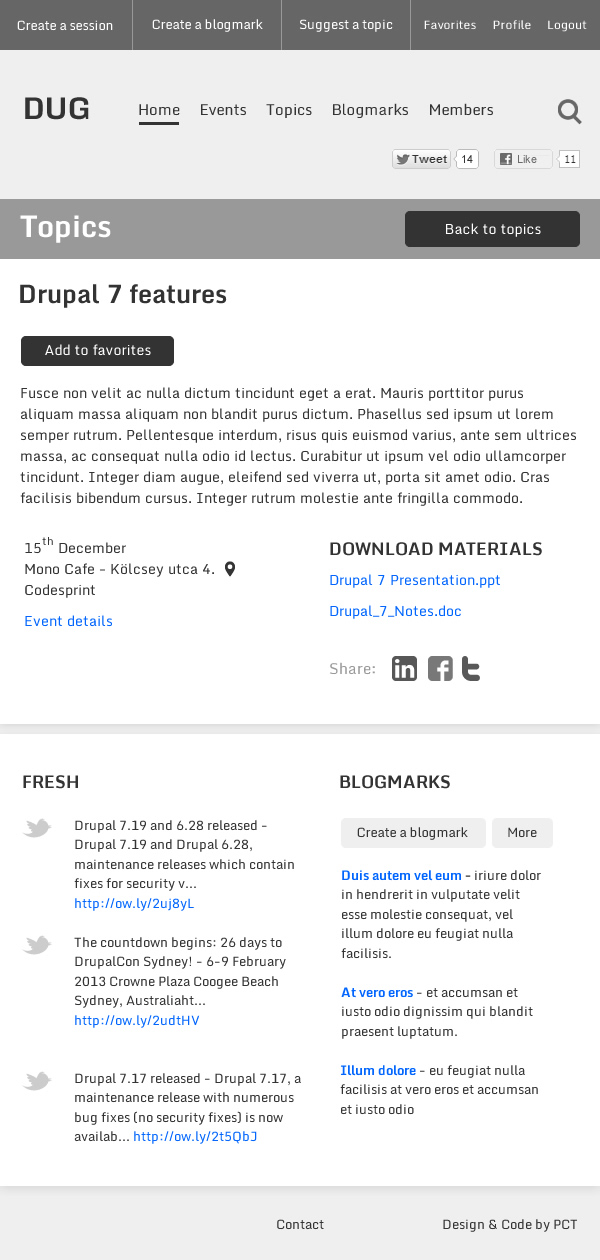Follow the ow.ly link in the Drupal 7.17 tweet
This screenshot has width=600, height=1260.
194,1136
